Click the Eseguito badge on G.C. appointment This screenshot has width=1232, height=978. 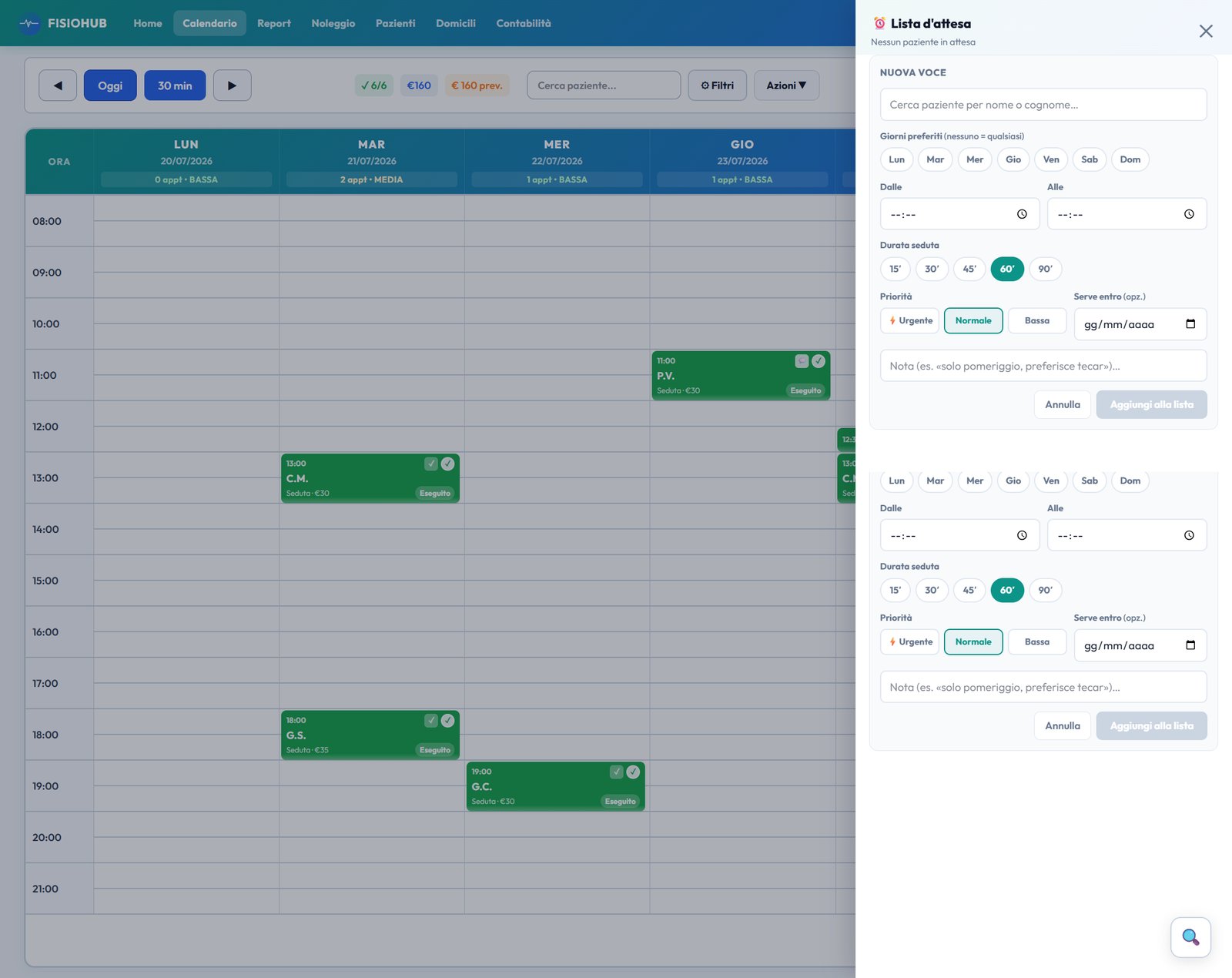click(x=620, y=802)
